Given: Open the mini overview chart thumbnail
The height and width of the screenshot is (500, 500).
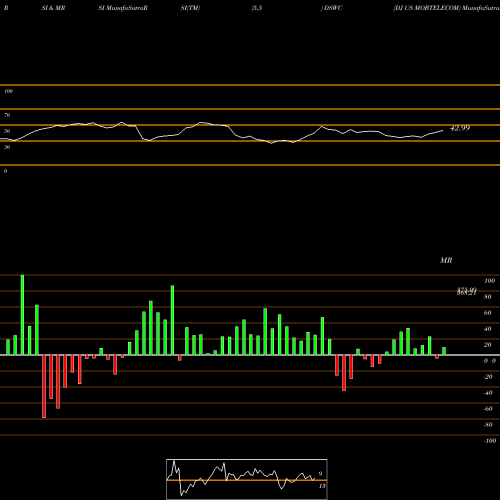Looking at the screenshot, I should pyautogui.click(x=247, y=479).
